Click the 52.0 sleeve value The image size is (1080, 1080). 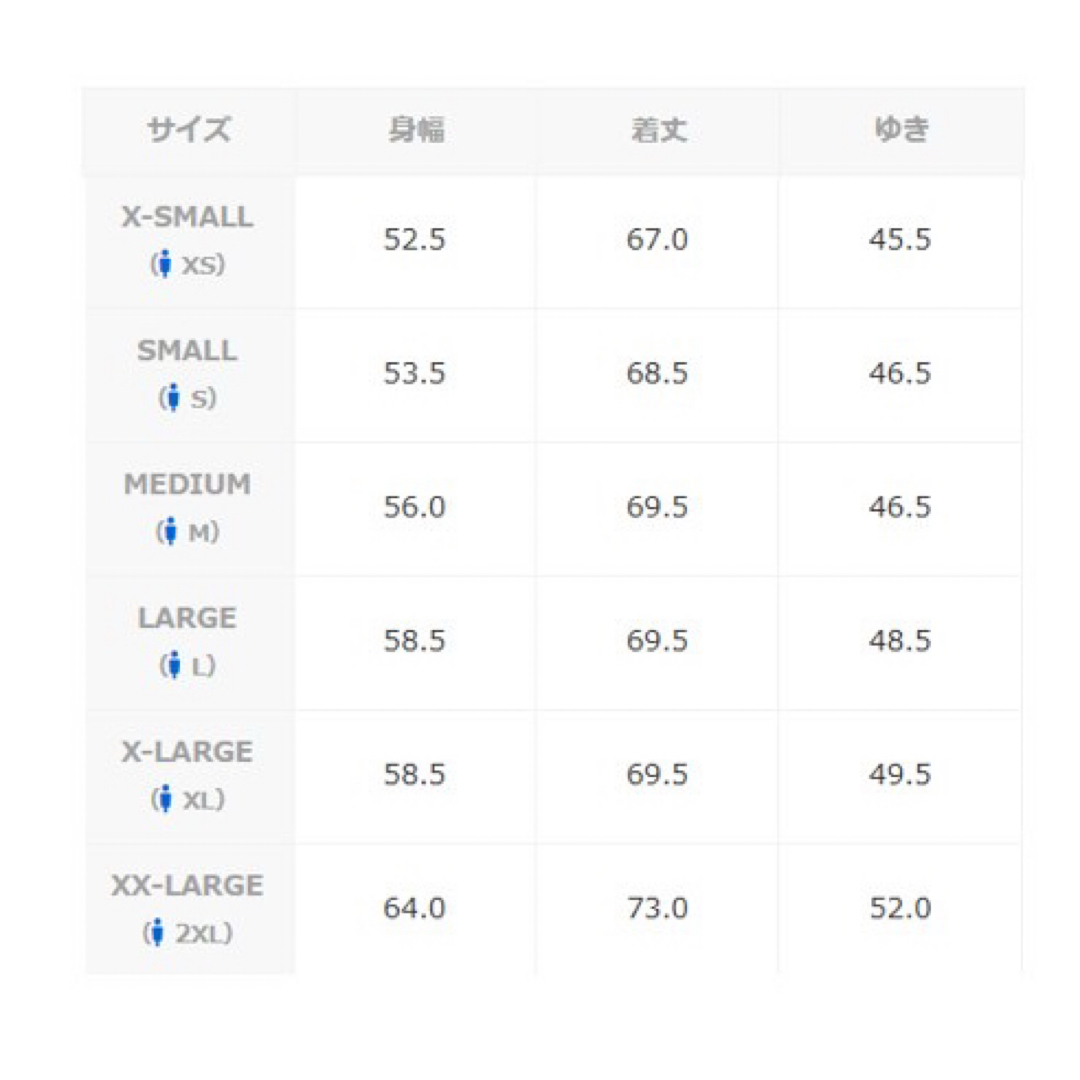[x=900, y=908]
